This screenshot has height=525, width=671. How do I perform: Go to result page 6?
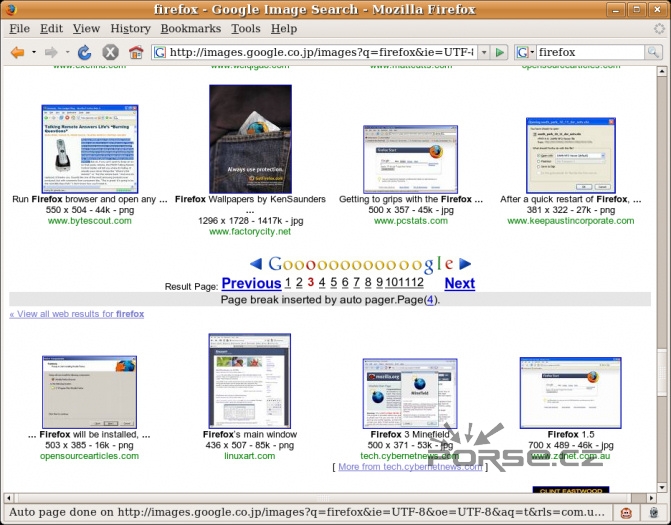[x=345, y=282]
